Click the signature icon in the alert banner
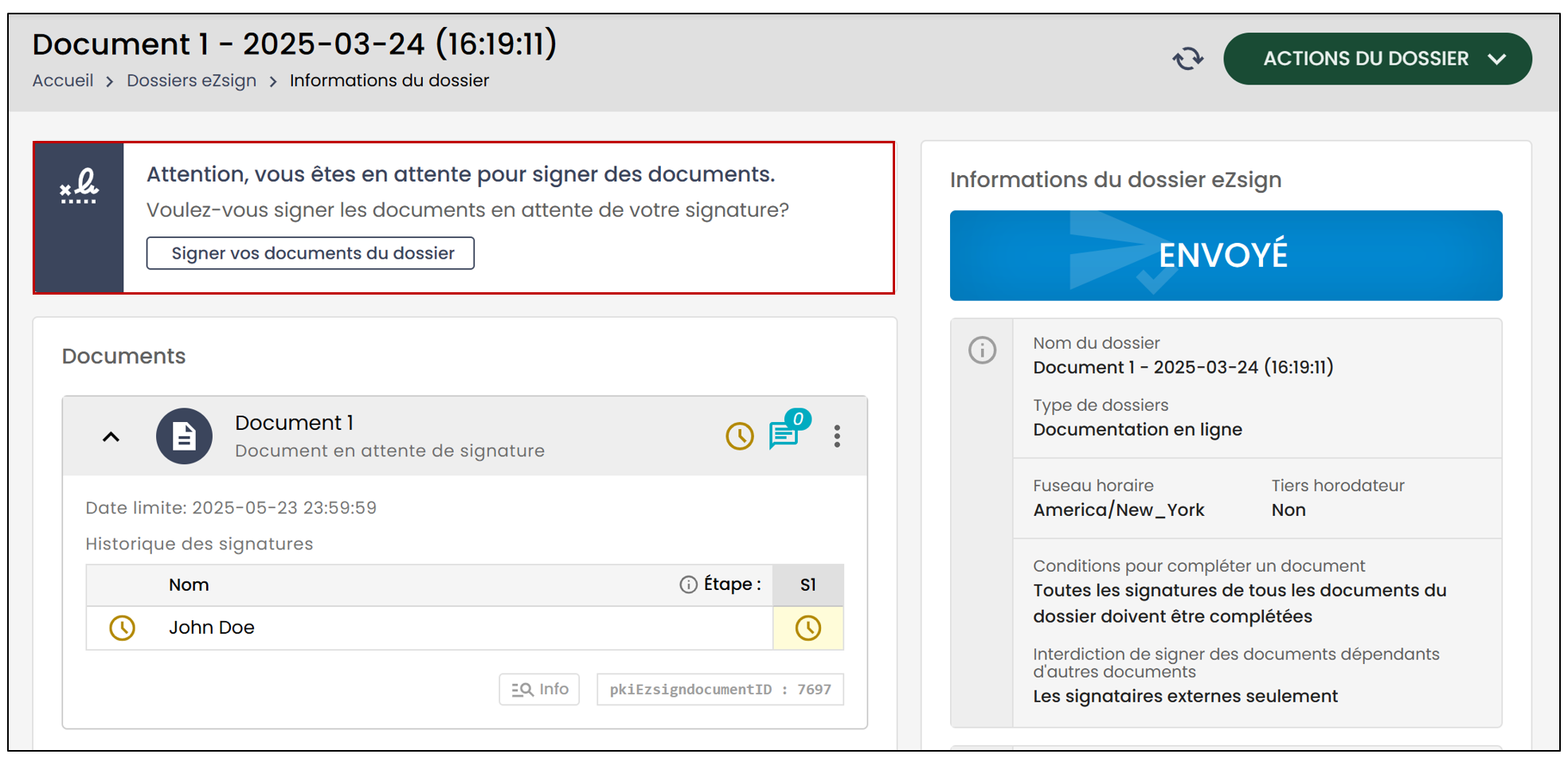 [80, 187]
